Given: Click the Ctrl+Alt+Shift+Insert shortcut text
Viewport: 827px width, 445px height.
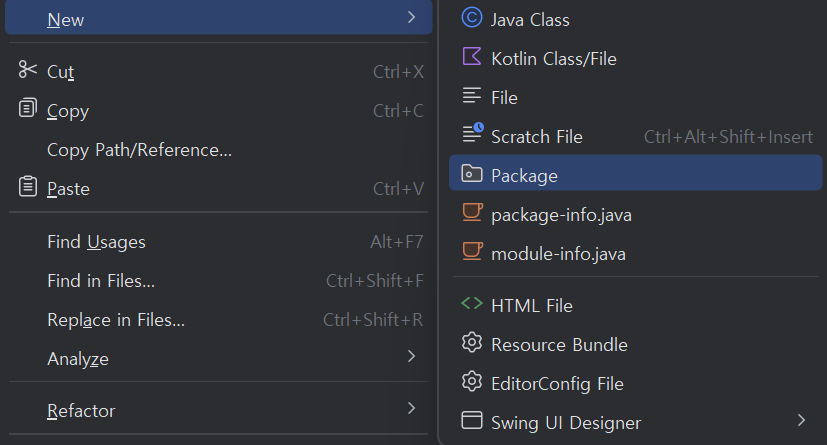Looking at the screenshot, I should tap(728, 137).
